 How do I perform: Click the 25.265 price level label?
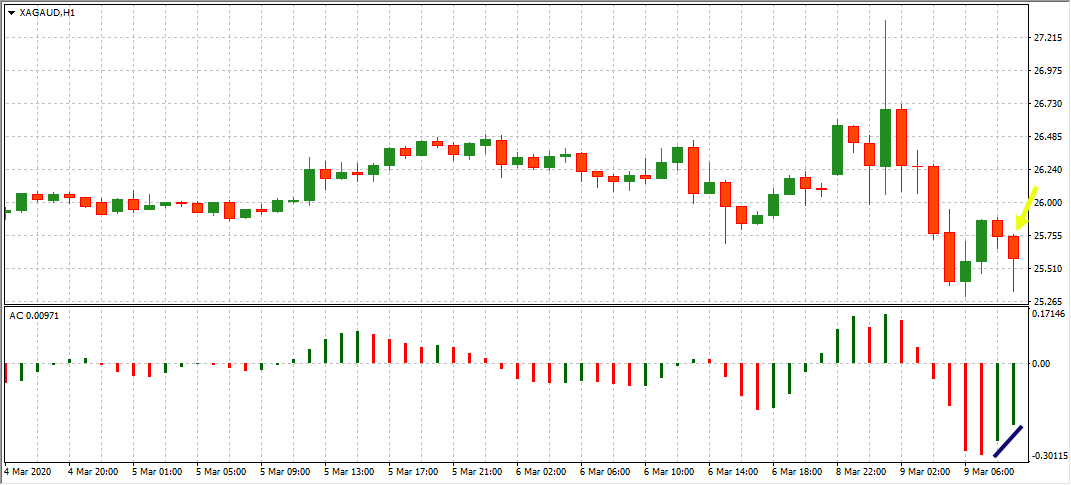(1048, 301)
